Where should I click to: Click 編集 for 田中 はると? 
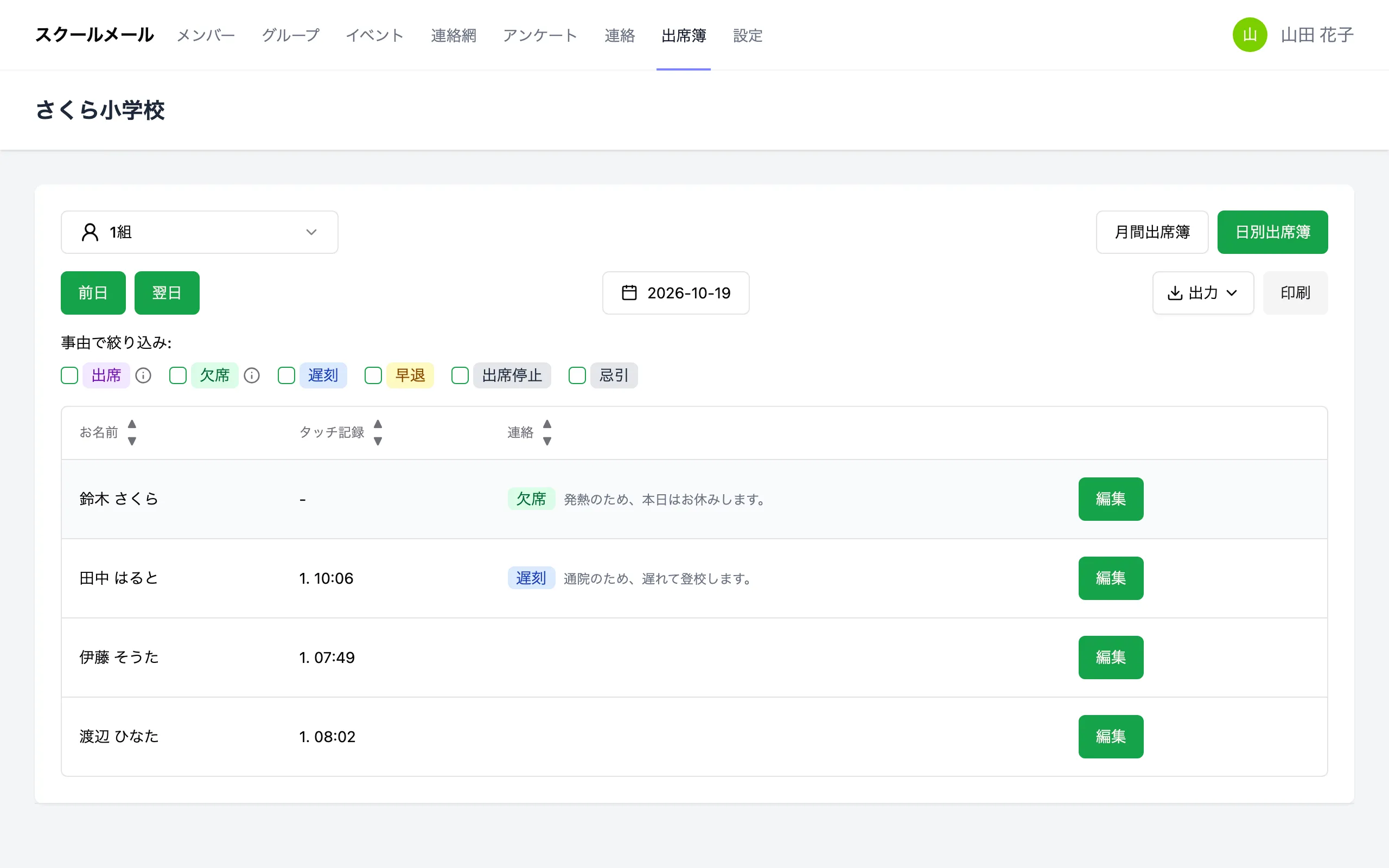coord(1111,578)
